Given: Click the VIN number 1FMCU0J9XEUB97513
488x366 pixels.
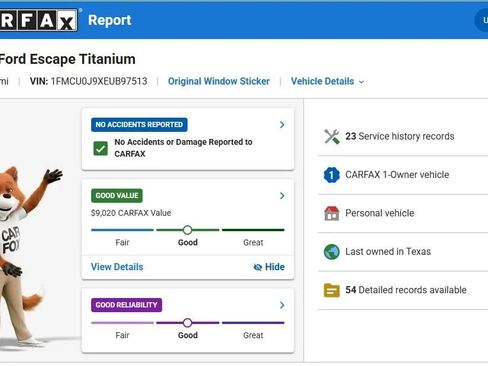Looking at the screenshot, I should coord(99,81).
